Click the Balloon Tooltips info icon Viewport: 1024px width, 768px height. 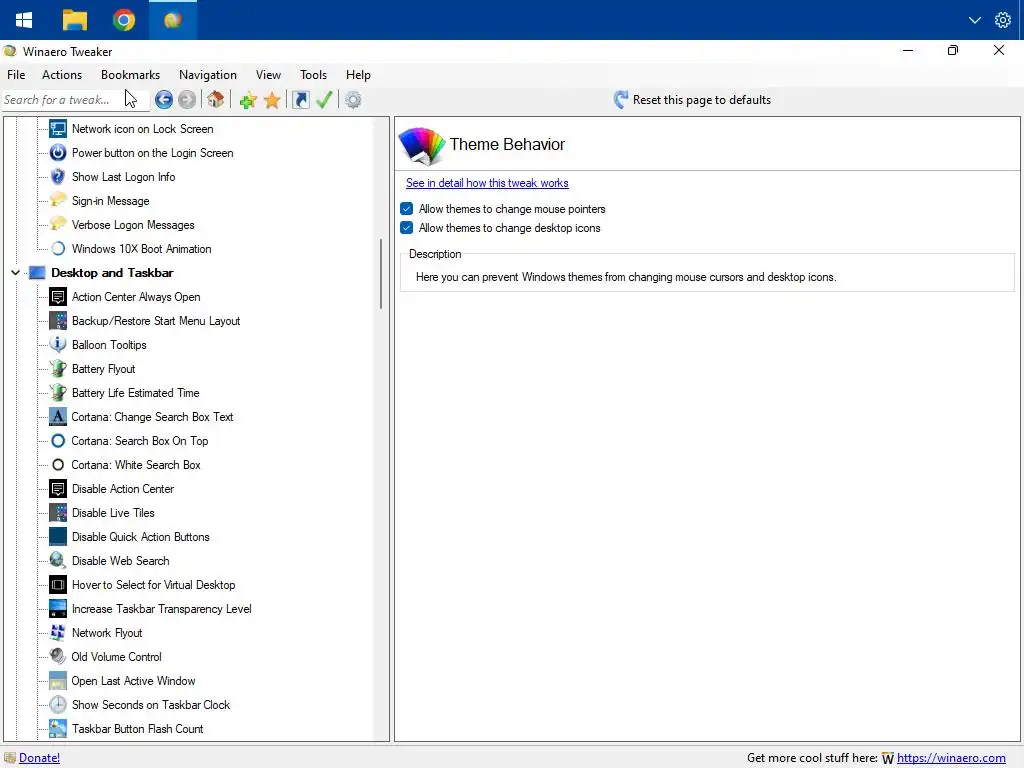[58, 345]
